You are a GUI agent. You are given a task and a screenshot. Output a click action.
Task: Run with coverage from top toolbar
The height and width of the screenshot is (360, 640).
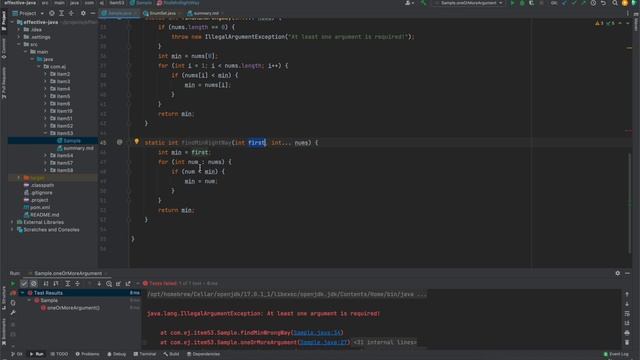coord(531,3)
